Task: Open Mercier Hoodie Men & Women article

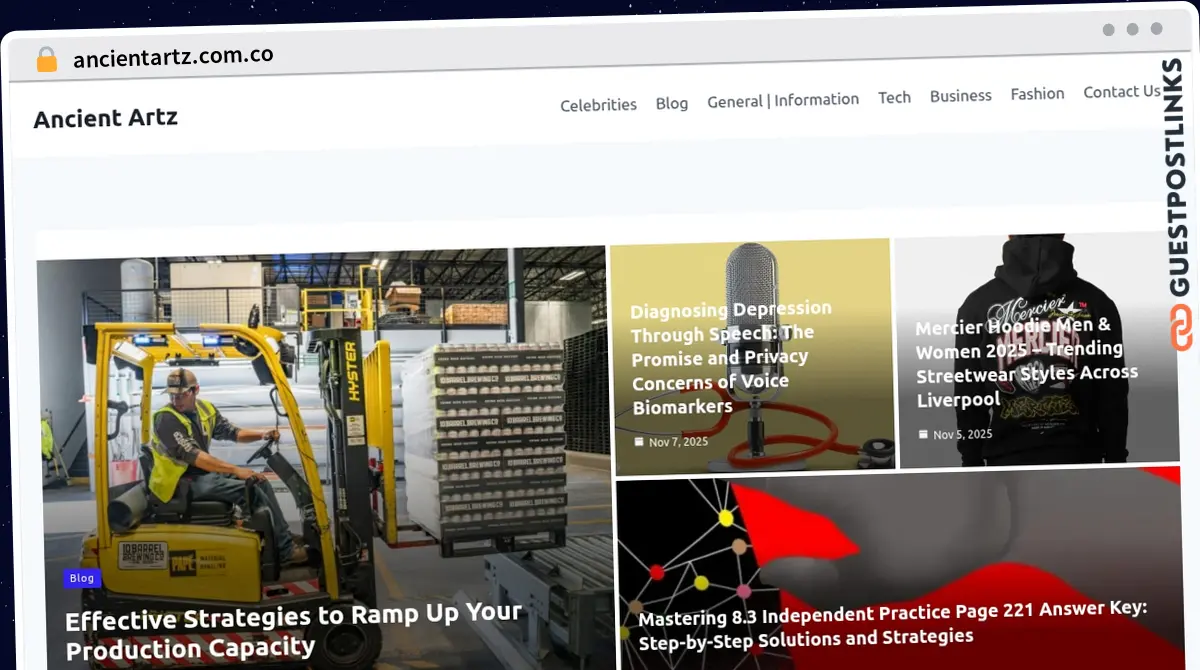Action: [x=1026, y=362]
